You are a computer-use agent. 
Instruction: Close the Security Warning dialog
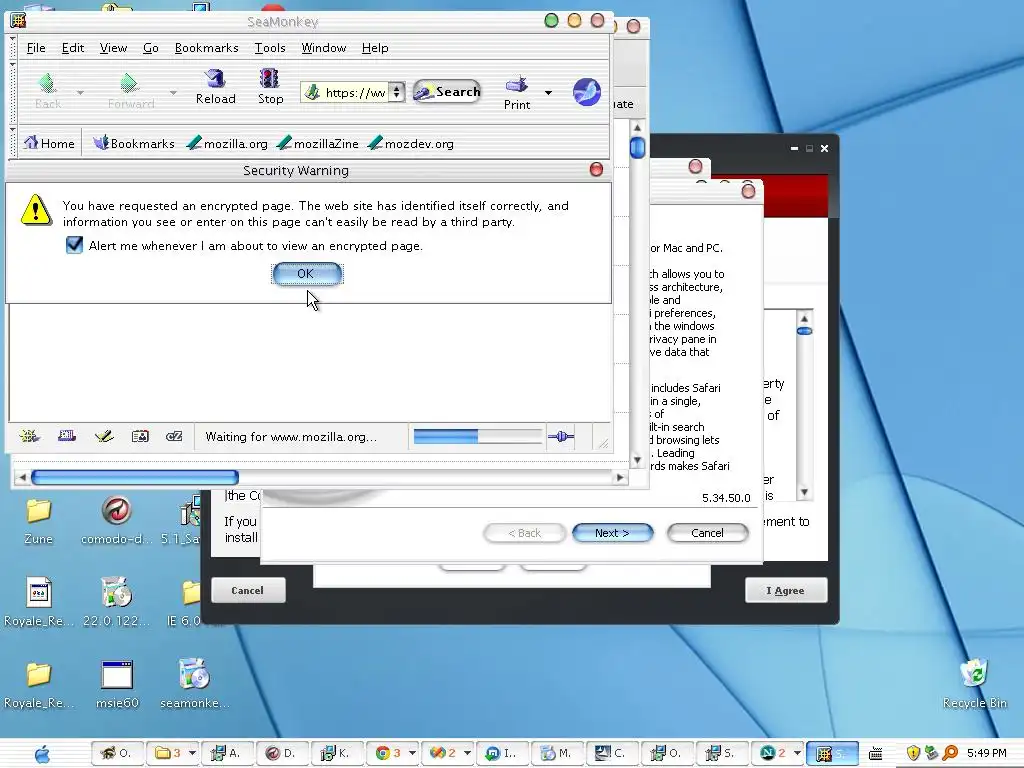click(x=596, y=170)
